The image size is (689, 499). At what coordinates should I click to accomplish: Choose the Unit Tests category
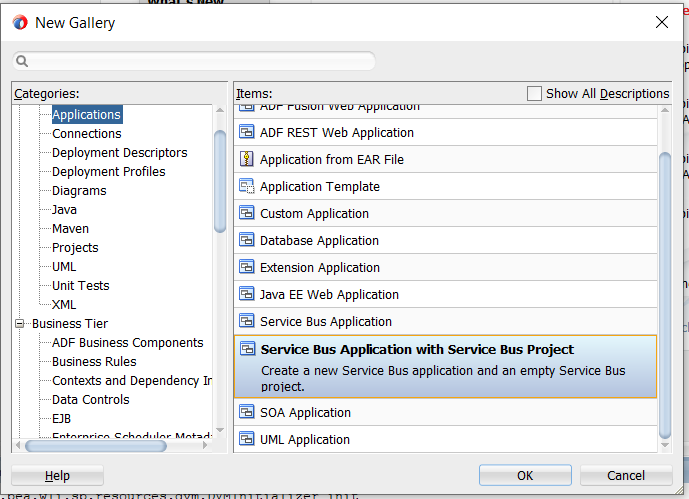80,285
